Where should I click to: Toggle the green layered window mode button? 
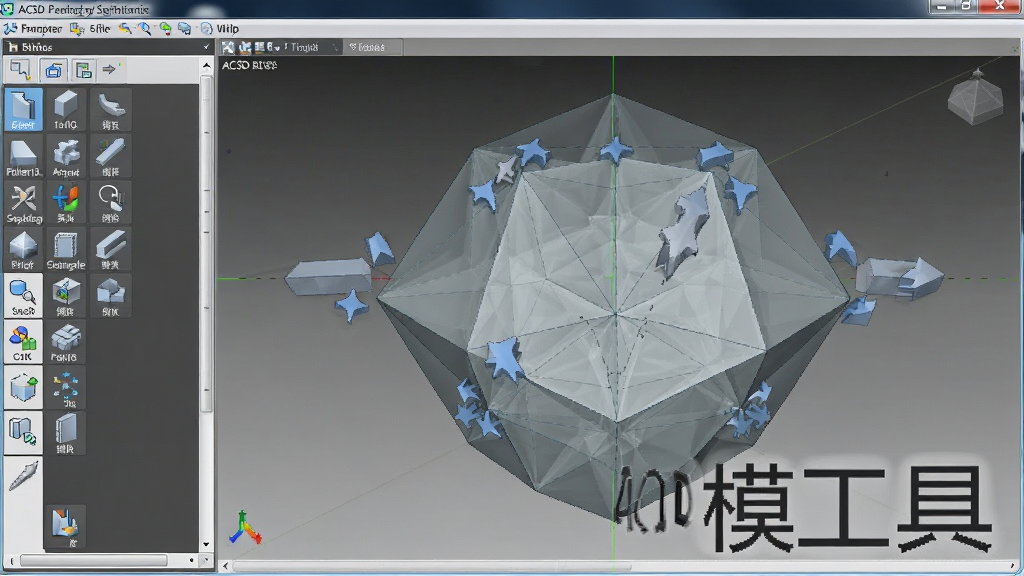(83, 69)
